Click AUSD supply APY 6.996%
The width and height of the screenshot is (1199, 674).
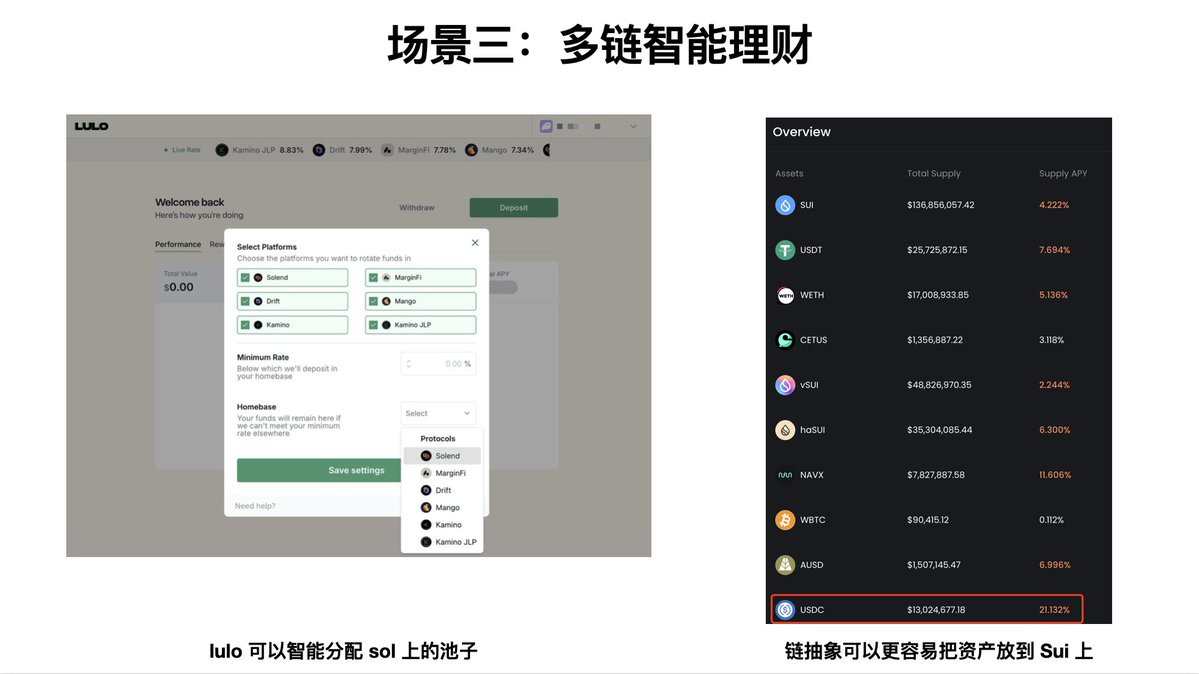1054,565
